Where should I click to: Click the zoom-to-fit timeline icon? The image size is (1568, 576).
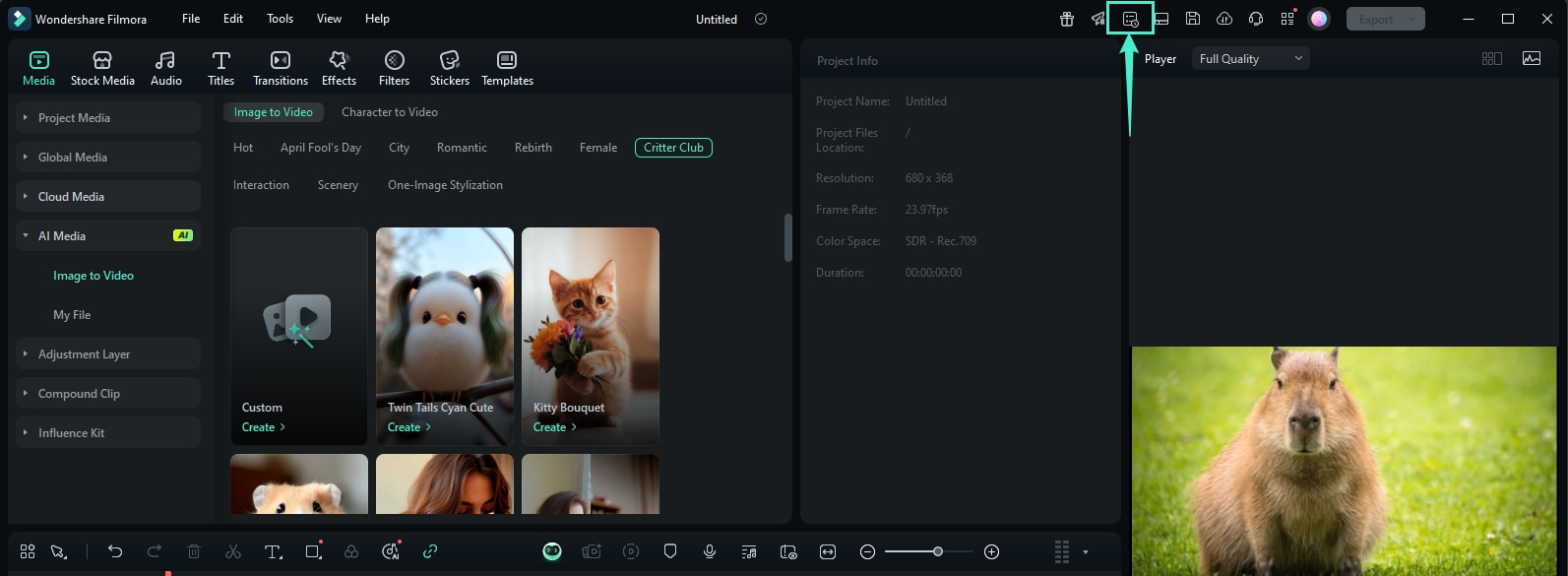[x=828, y=551]
